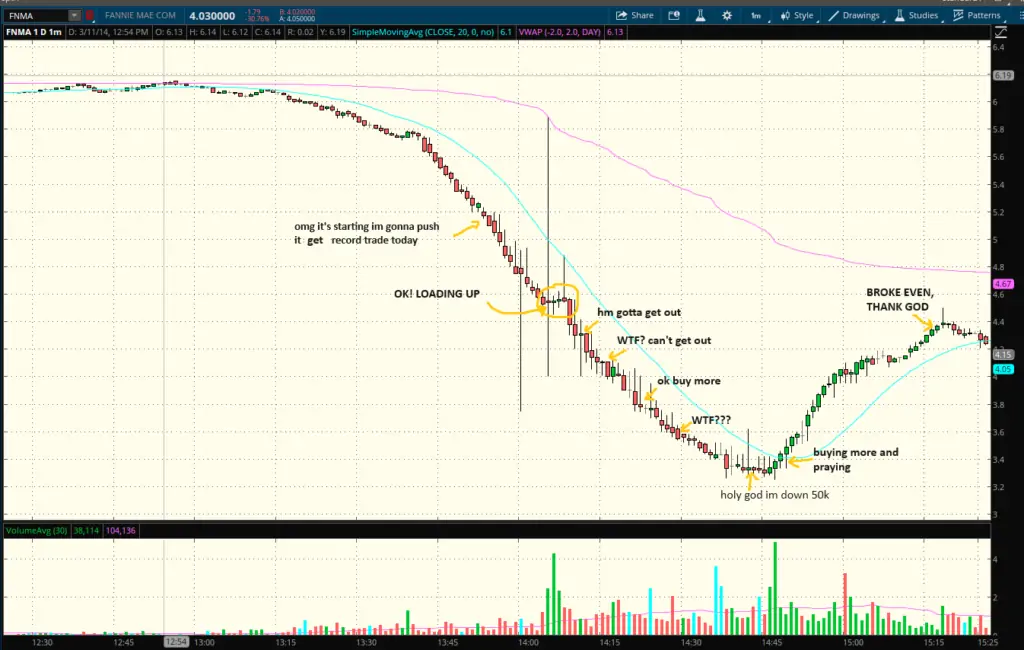Click the VWAP (-2.0, 2.0, DAY) study label
The image size is (1024, 650).
pyautogui.click(x=560, y=32)
